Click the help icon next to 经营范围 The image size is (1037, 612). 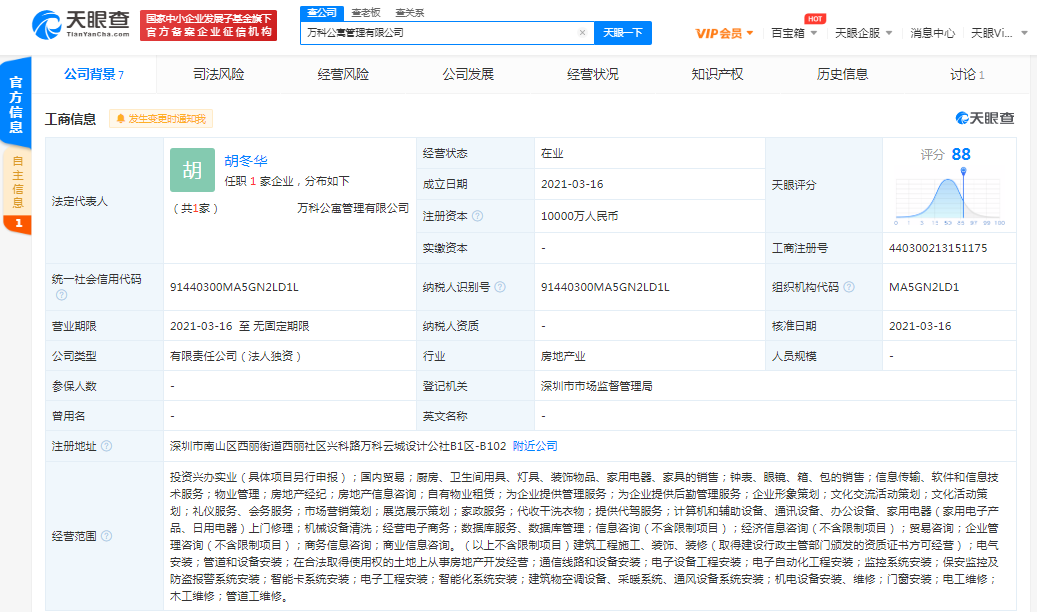(x=106, y=536)
